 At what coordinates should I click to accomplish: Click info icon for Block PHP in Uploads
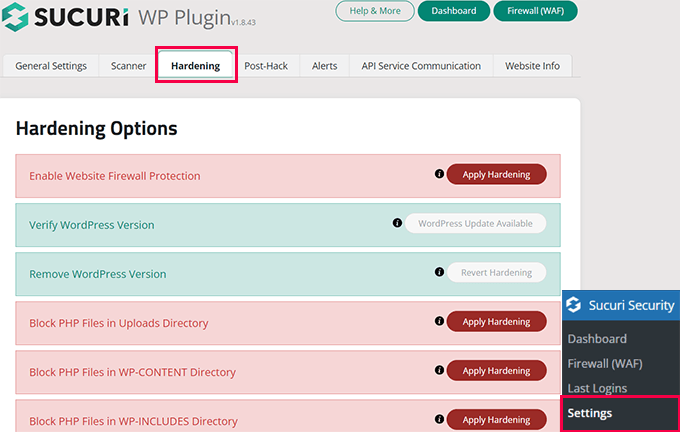(439, 321)
